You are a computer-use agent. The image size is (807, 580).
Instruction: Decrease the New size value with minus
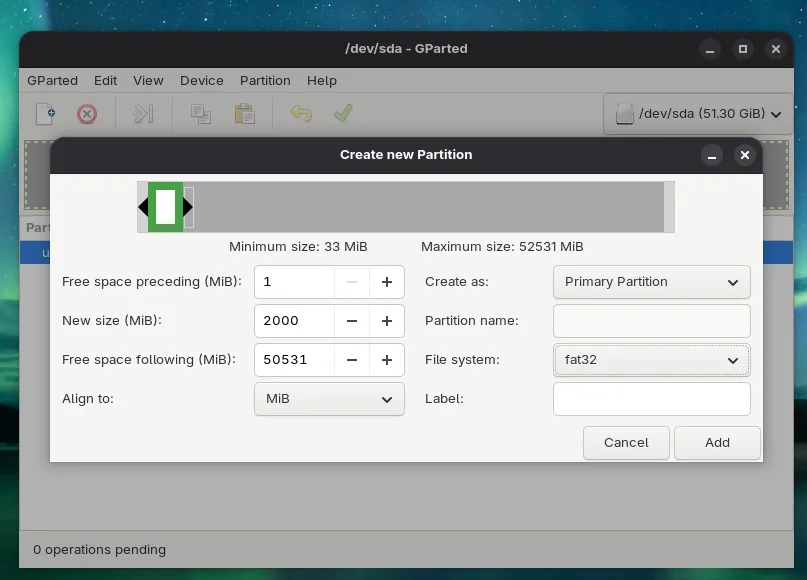click(352, 321)
